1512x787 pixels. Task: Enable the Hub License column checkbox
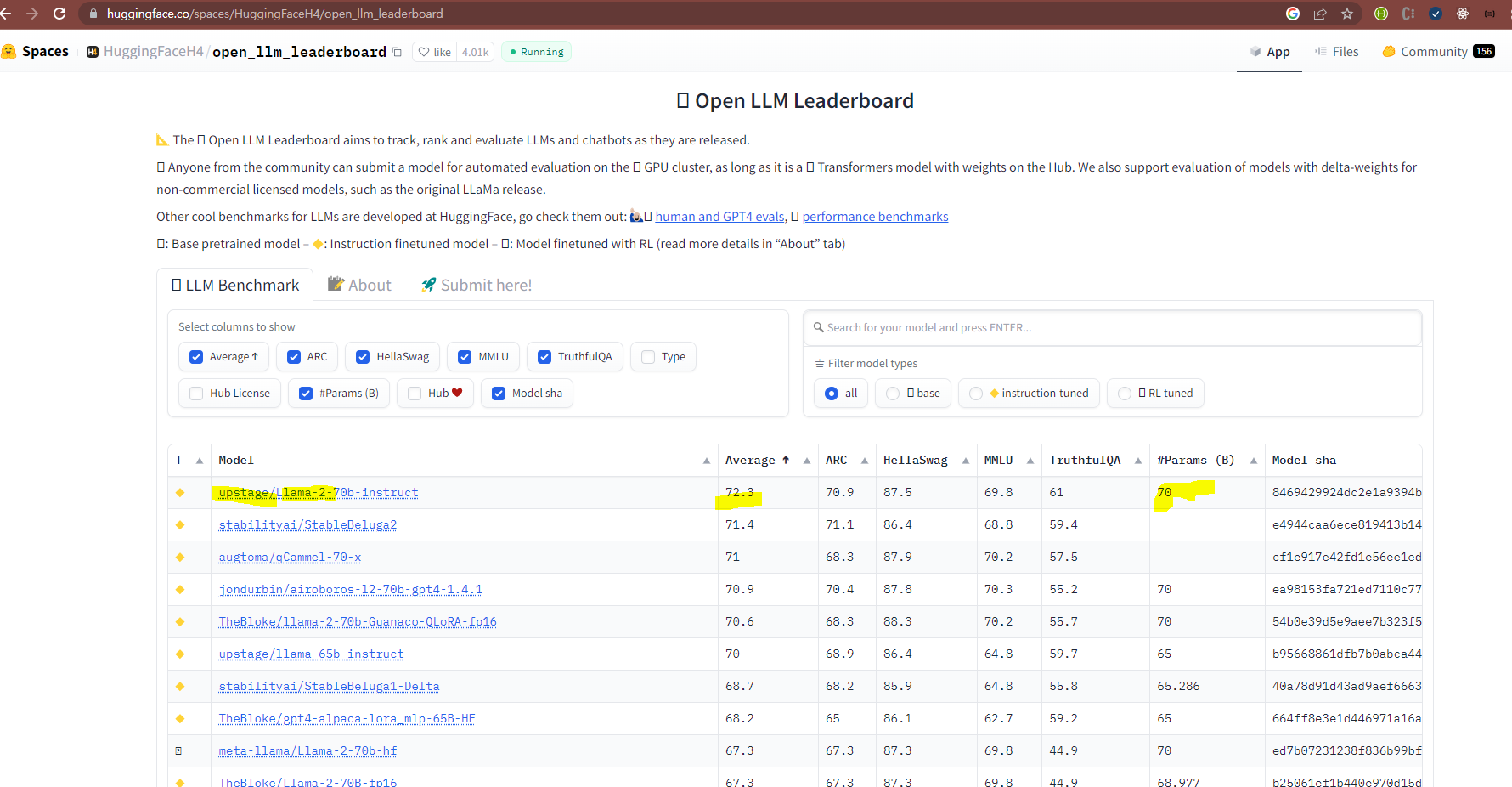196,393
